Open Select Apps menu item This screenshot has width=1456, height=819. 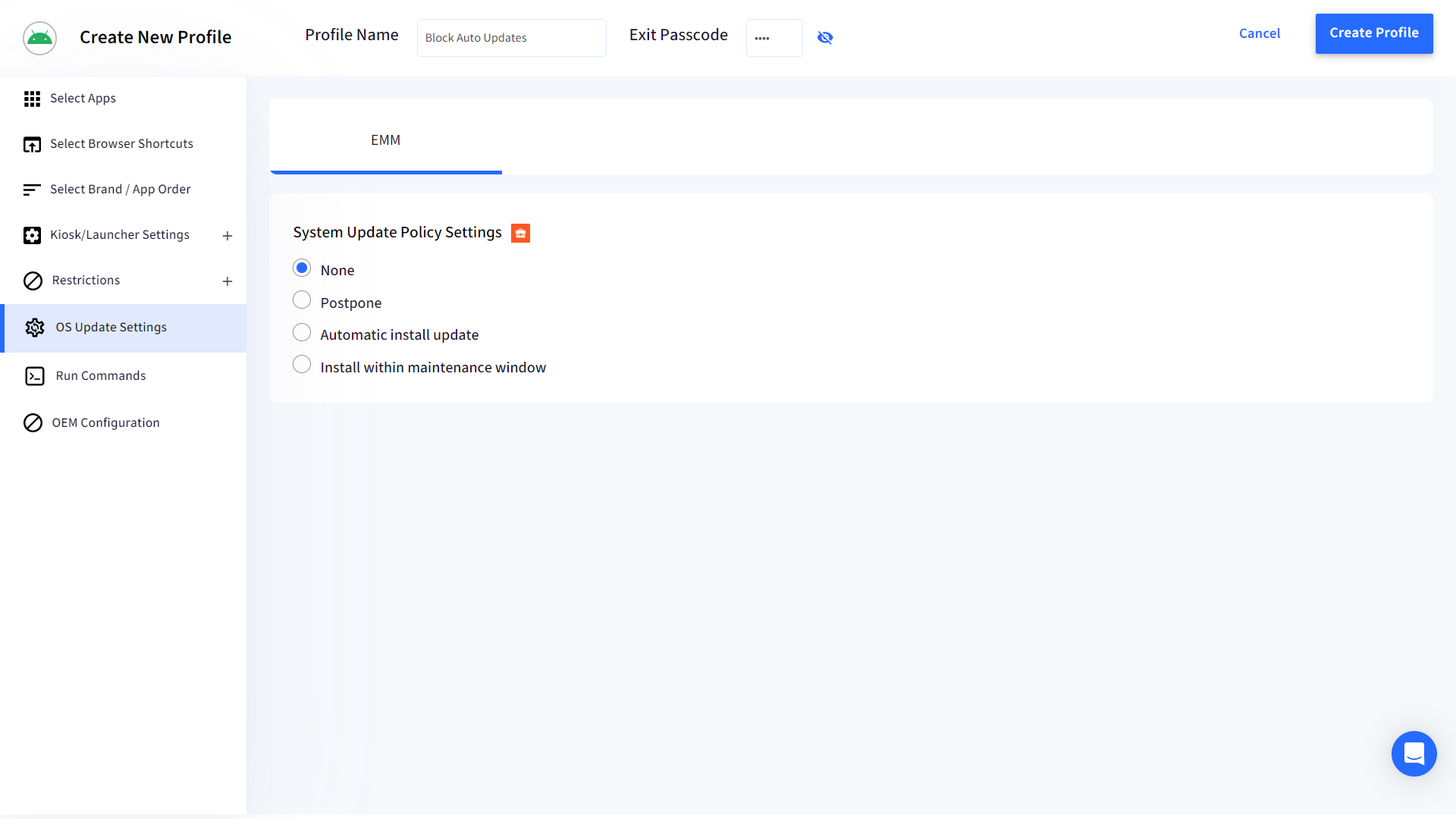(123, 99)
